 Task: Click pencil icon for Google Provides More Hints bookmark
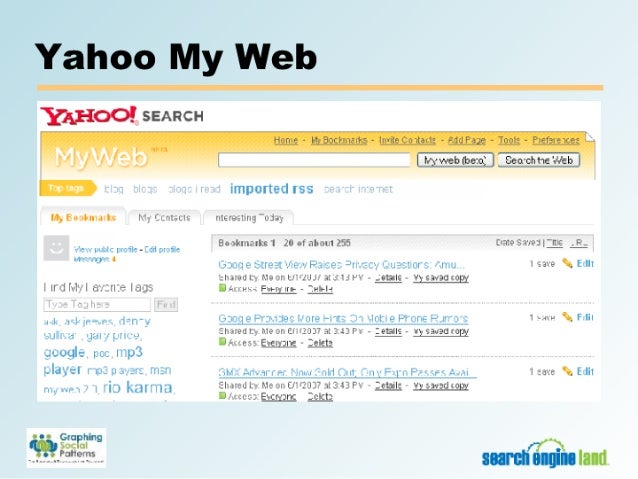(567, 317)
